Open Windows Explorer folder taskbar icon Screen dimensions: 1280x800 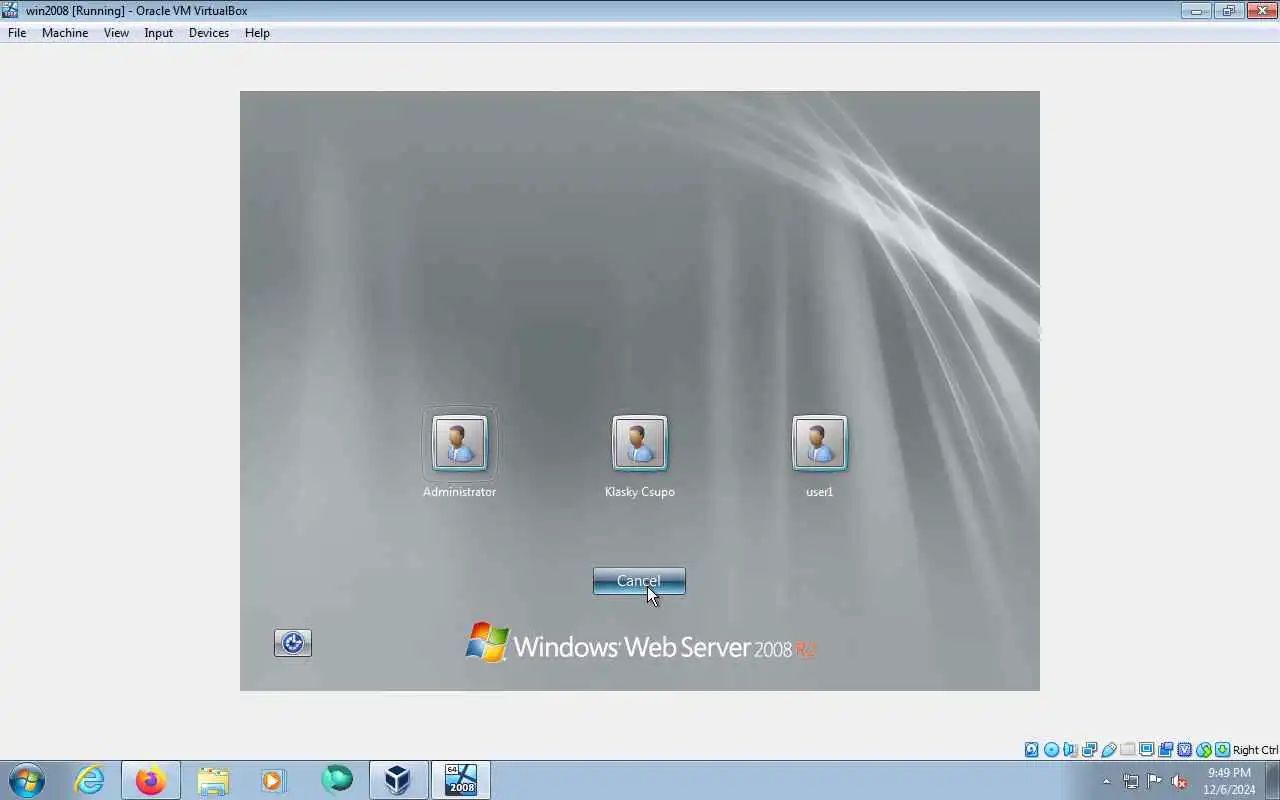point(213,780)
